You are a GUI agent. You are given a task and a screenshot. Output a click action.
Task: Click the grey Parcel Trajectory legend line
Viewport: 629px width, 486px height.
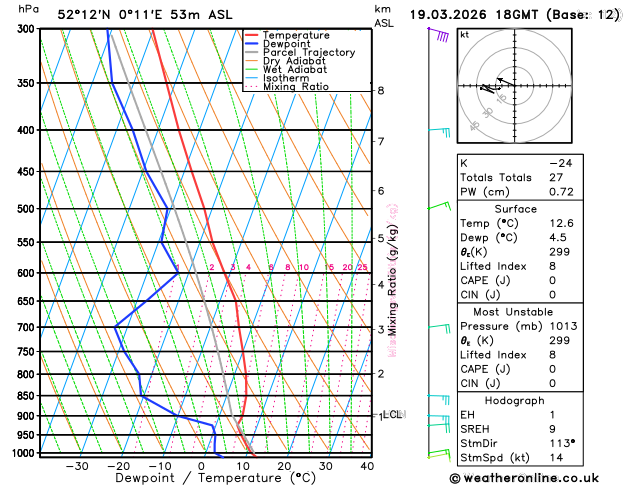[251, 52]
